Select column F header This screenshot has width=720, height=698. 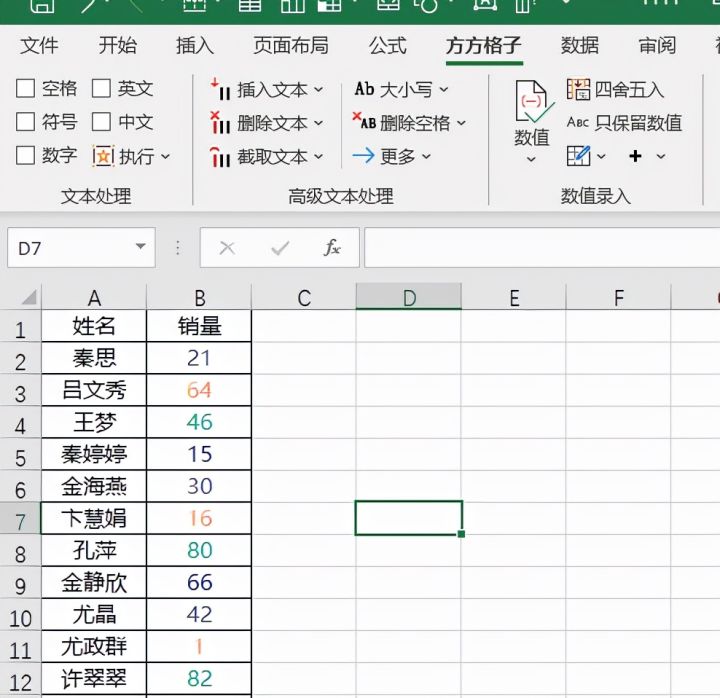click(x=619, y=298)
